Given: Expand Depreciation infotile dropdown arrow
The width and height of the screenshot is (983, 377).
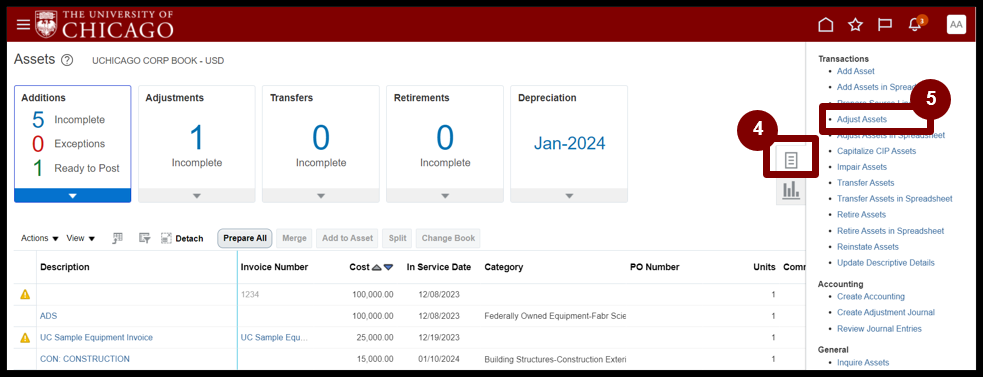Looking at the screenshot, I should [569, 196].
